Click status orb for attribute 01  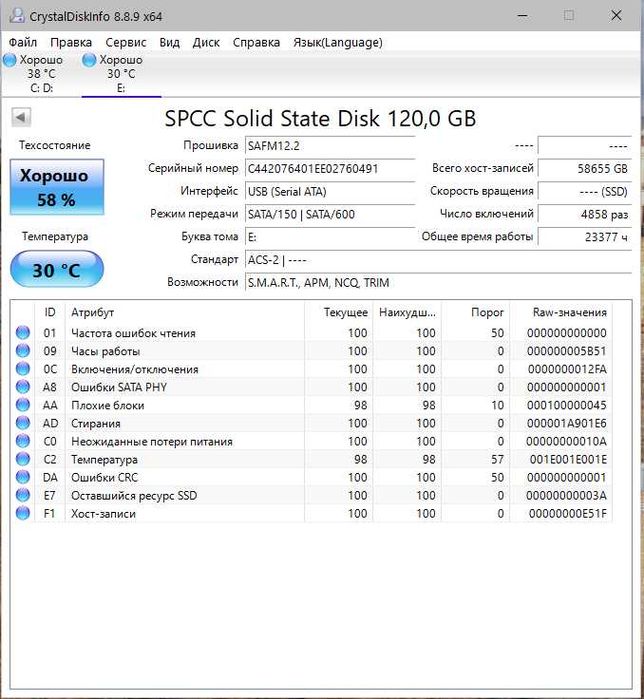(23, 333)
